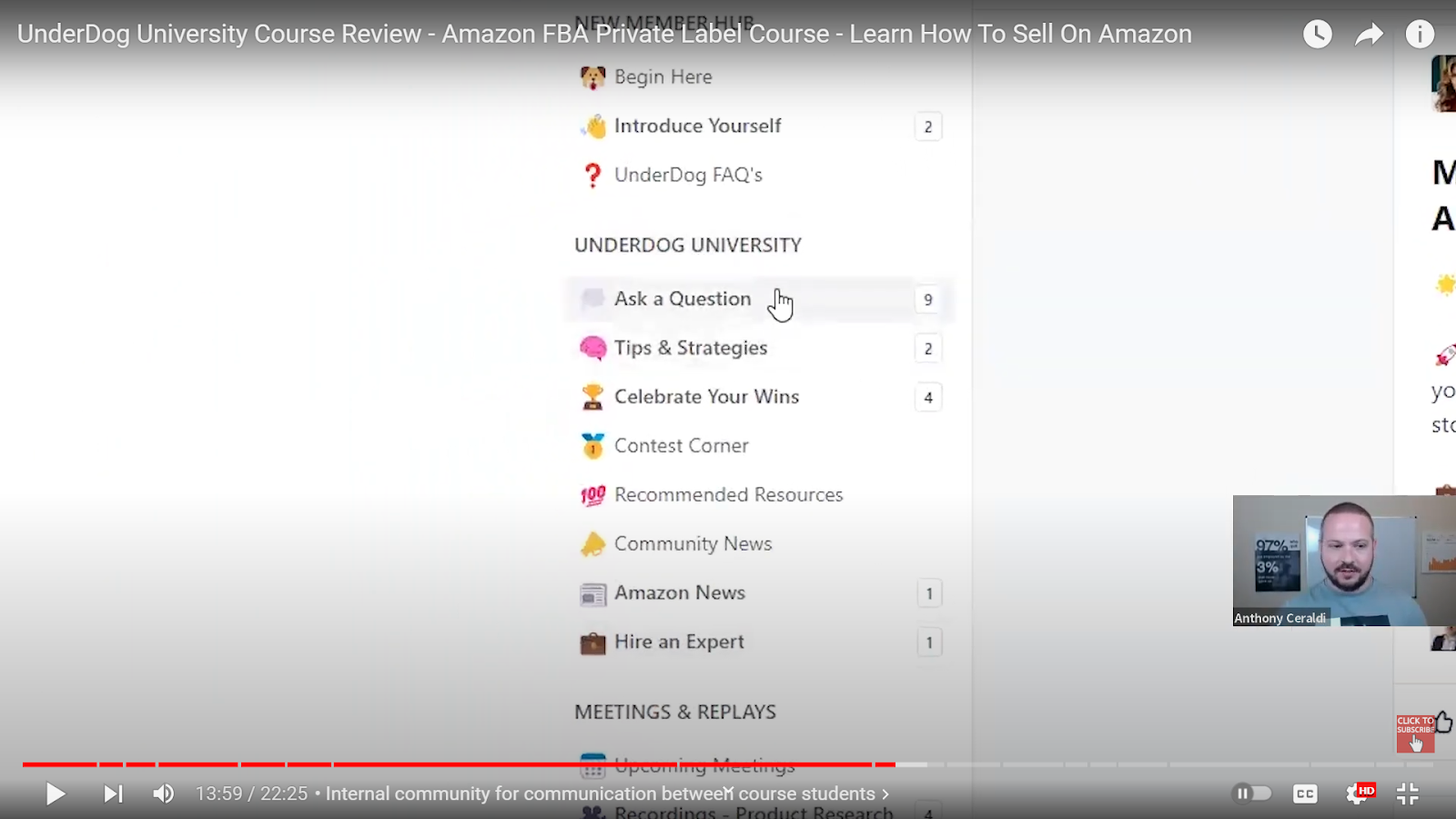
Task: Click the newspaper icon for Amazon News
Action: tap(592, 594)
